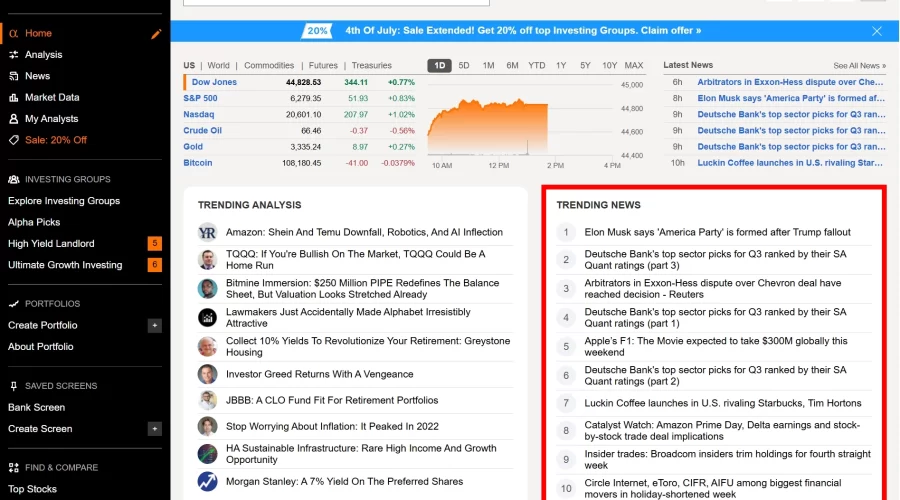Screen dimensions: 900x500
Task: Click See All News link
Action: point(859,66)
